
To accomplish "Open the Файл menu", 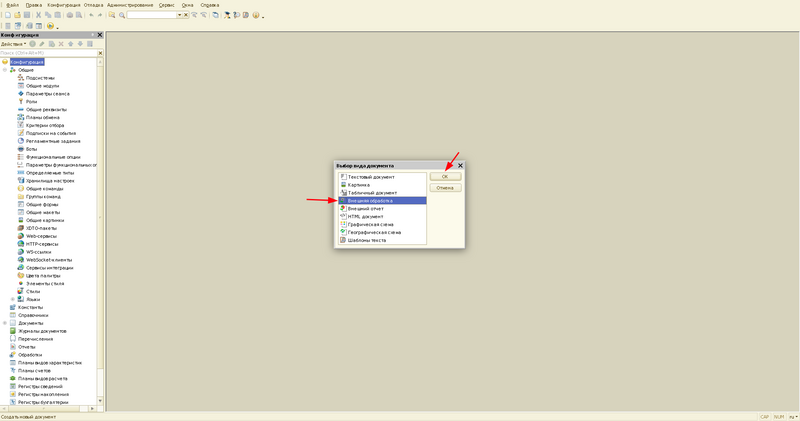I will coord(12,5).
